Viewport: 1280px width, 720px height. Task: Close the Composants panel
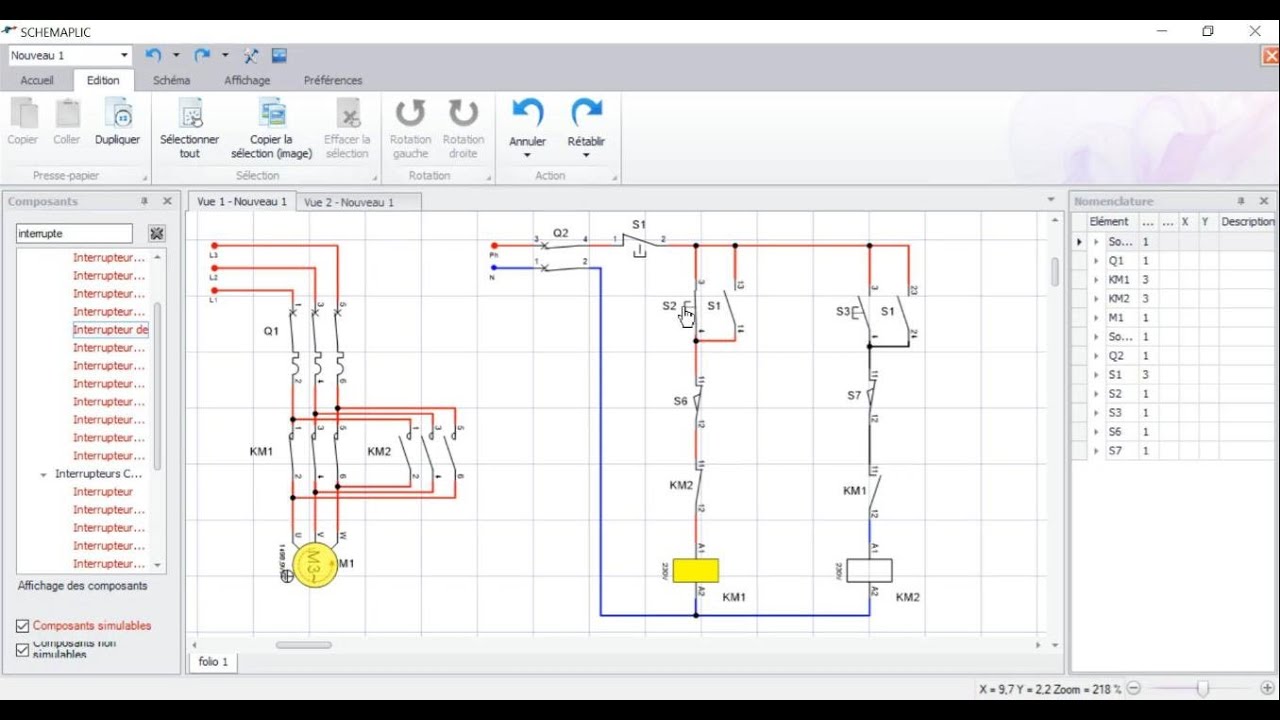[167, 201]
